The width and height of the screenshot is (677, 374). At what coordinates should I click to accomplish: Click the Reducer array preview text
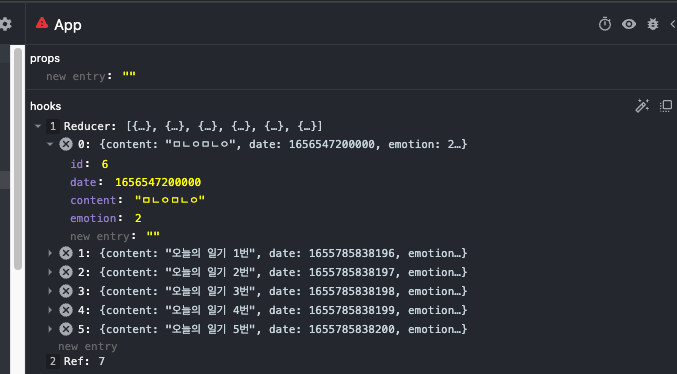(225, 126)
